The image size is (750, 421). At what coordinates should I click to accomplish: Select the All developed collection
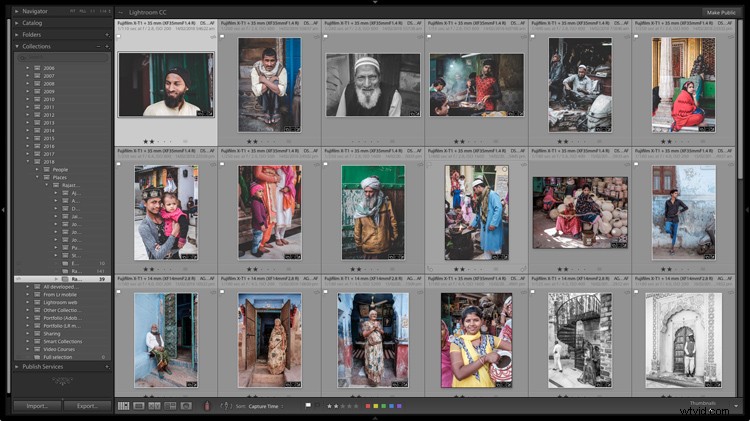click(63, 287)
